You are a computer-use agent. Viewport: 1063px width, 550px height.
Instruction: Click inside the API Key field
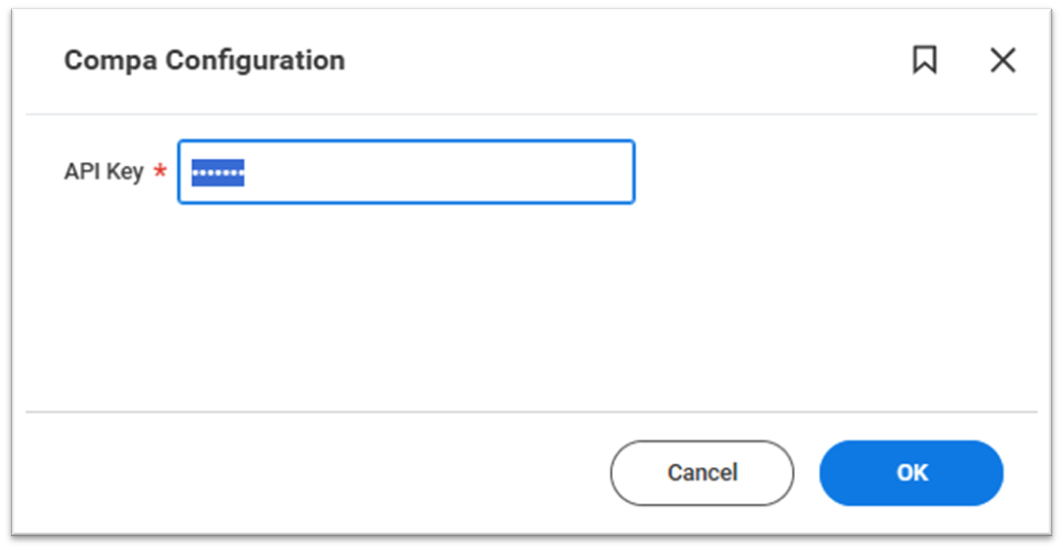(405, 172)
